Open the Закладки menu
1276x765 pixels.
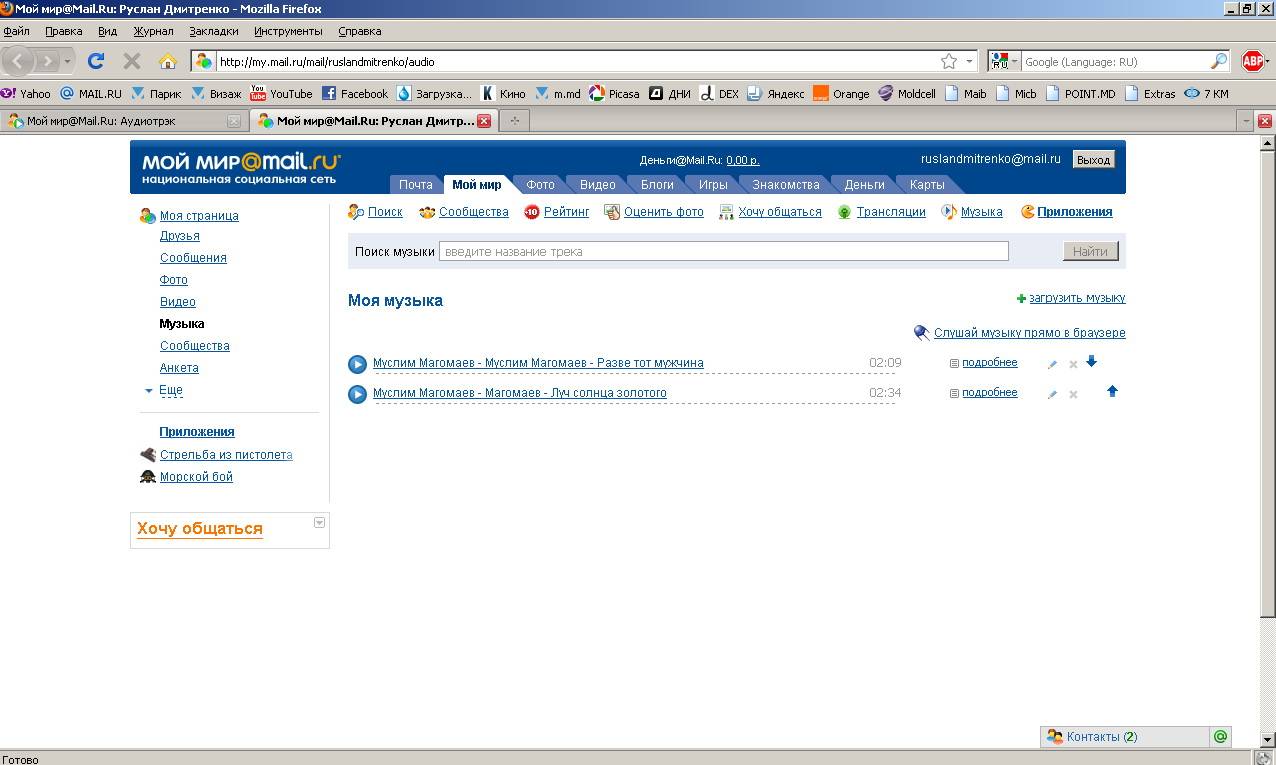point(213,31)
